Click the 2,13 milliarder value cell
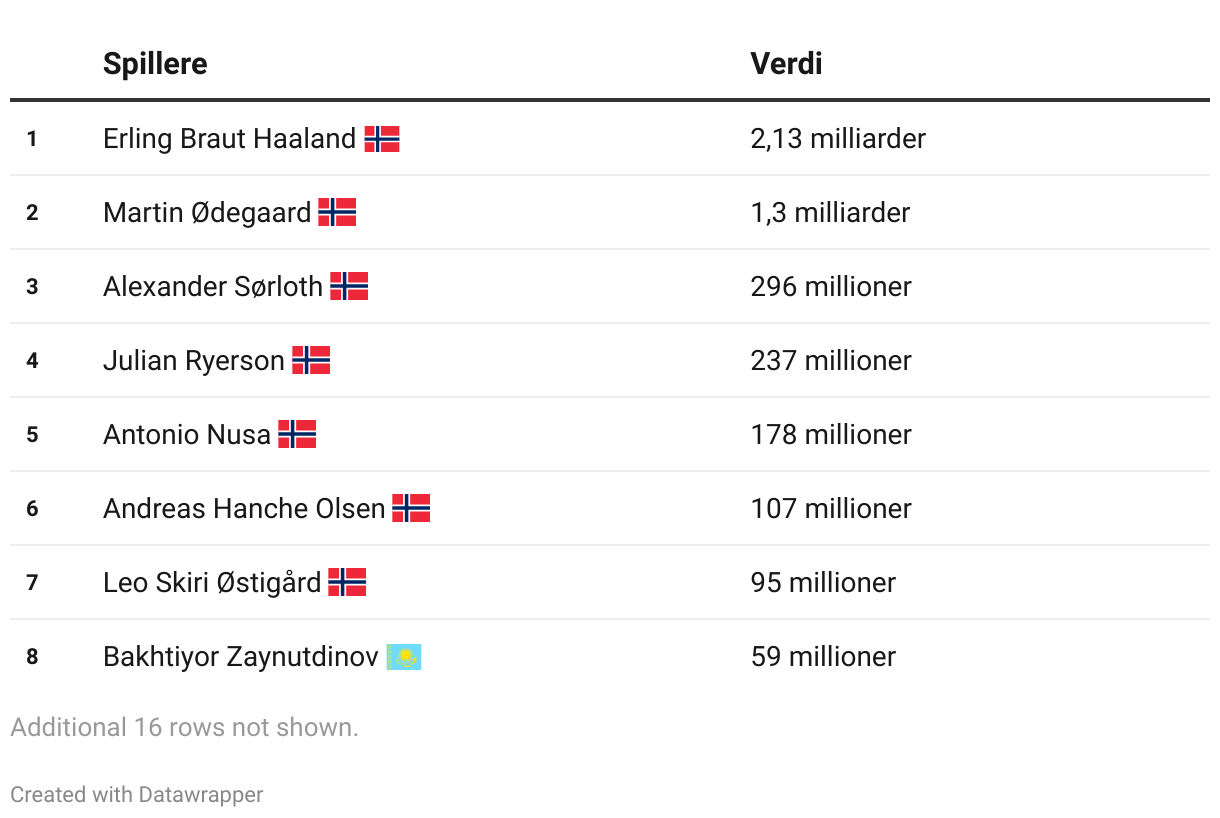 coord(838,139)
